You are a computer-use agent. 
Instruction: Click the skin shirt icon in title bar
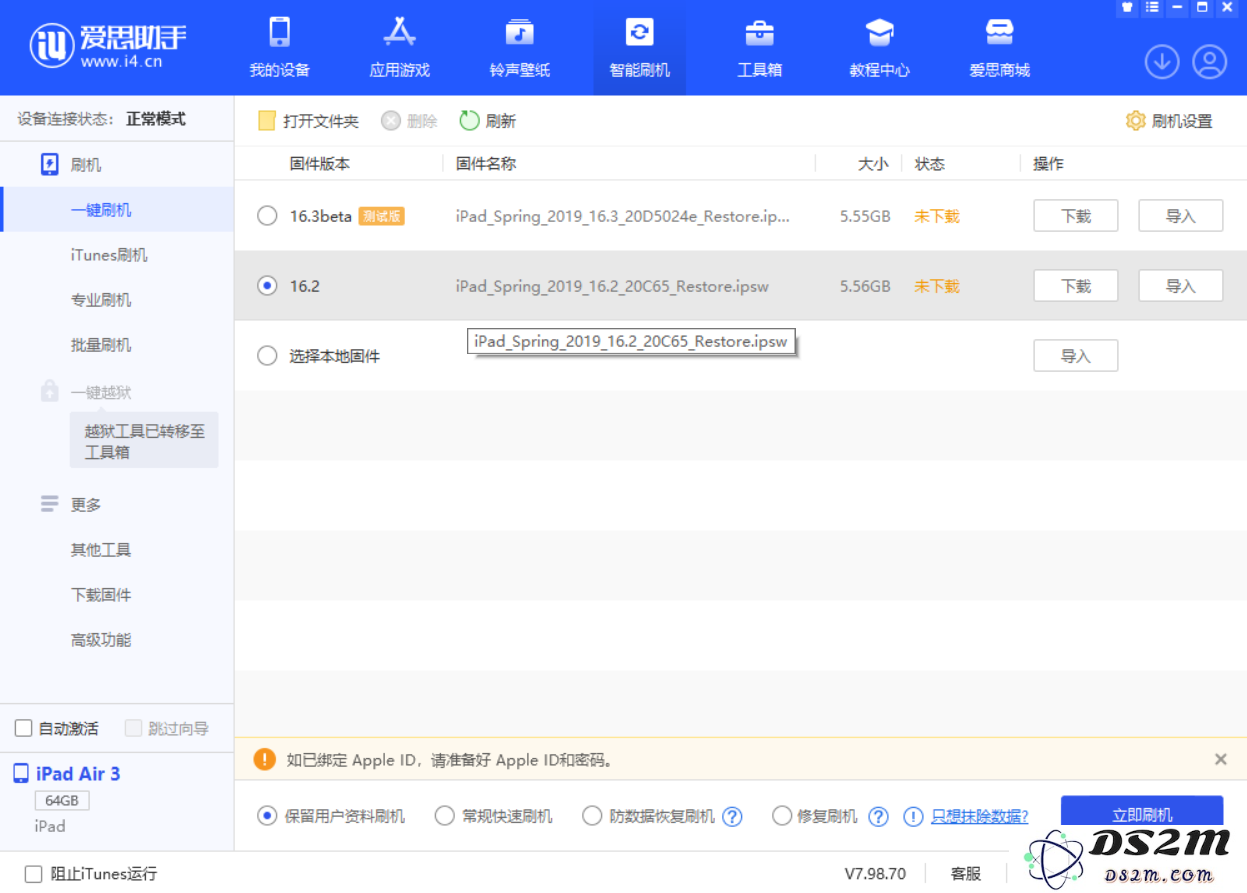pyautogui.click(x=1127, y=7)
